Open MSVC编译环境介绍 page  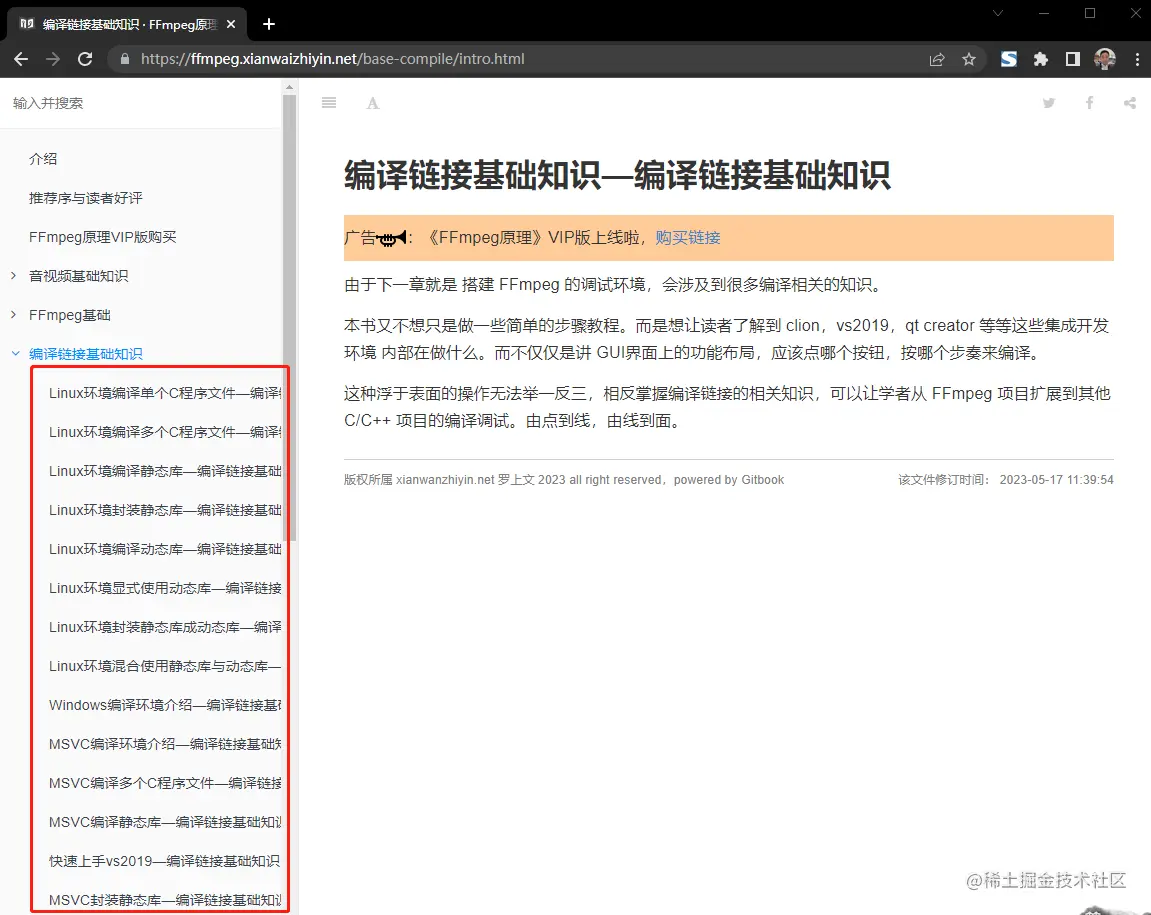tap(164, 744)
